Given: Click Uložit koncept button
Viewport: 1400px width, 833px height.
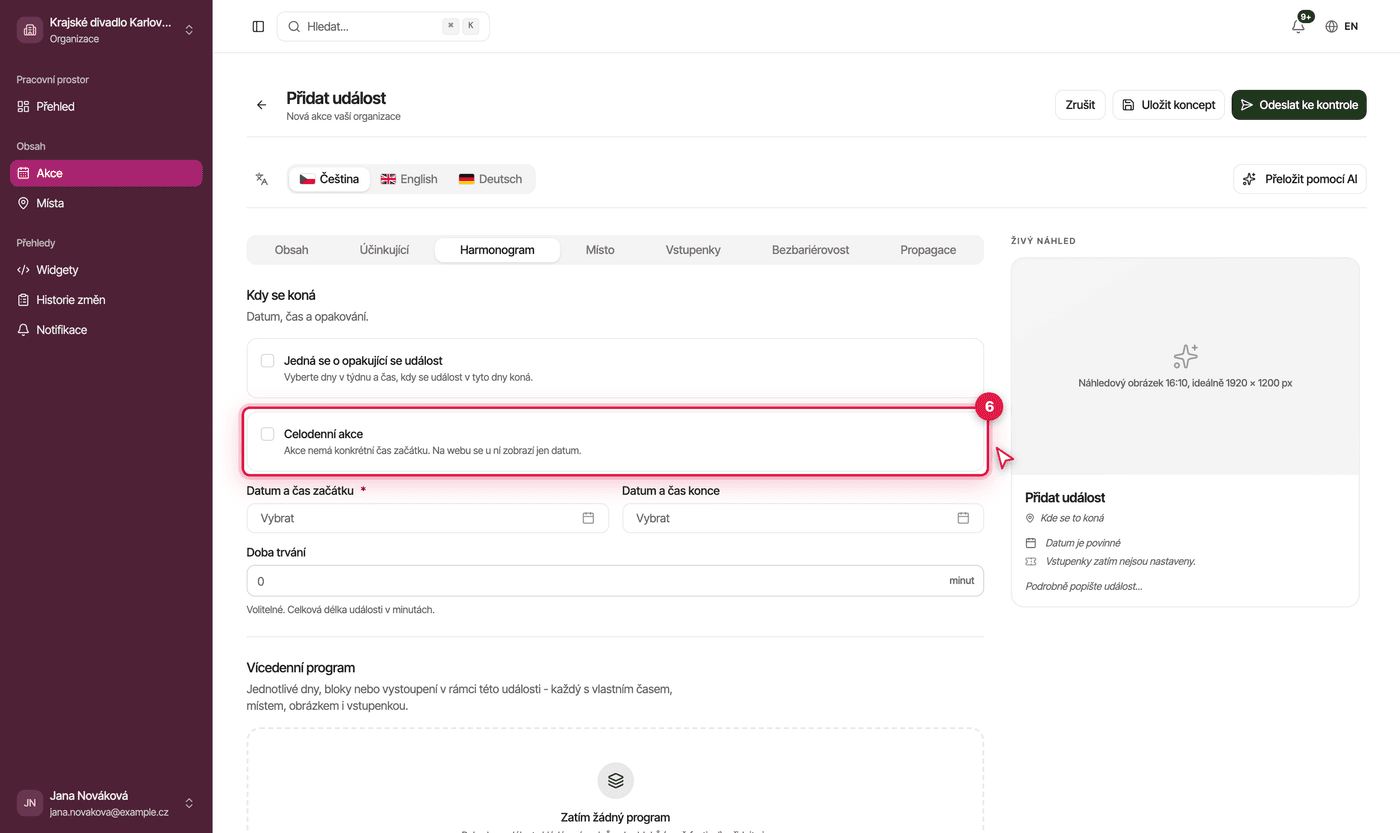Looking at the screenshot, I should (1168, 105).
